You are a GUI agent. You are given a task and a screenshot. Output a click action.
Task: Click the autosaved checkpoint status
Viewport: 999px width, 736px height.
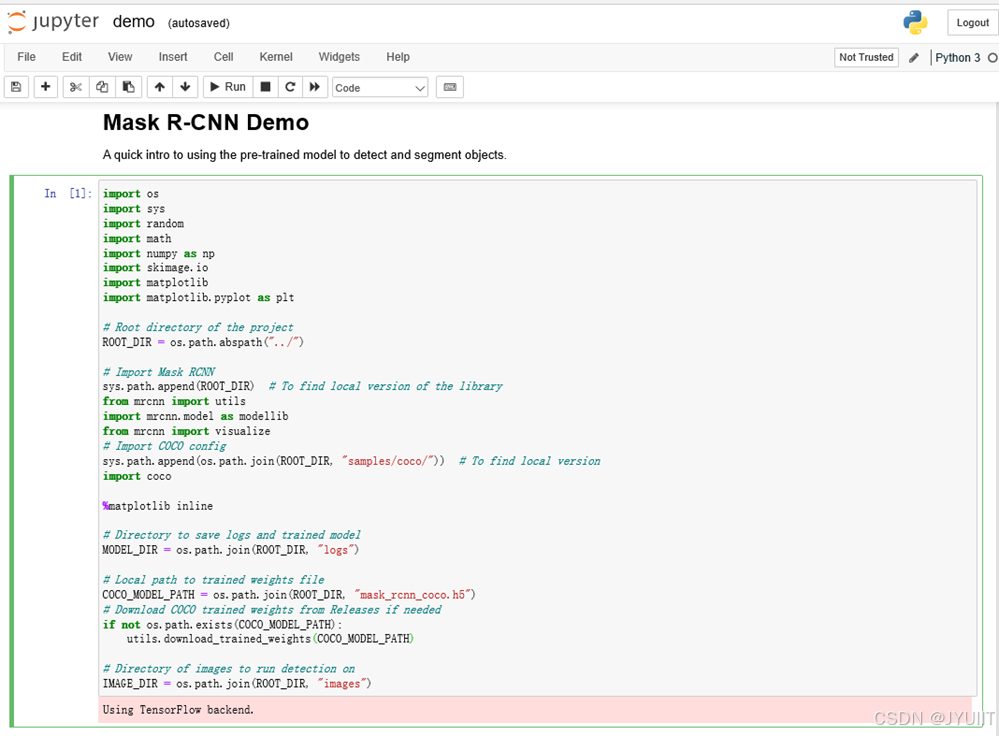[199, 23]
